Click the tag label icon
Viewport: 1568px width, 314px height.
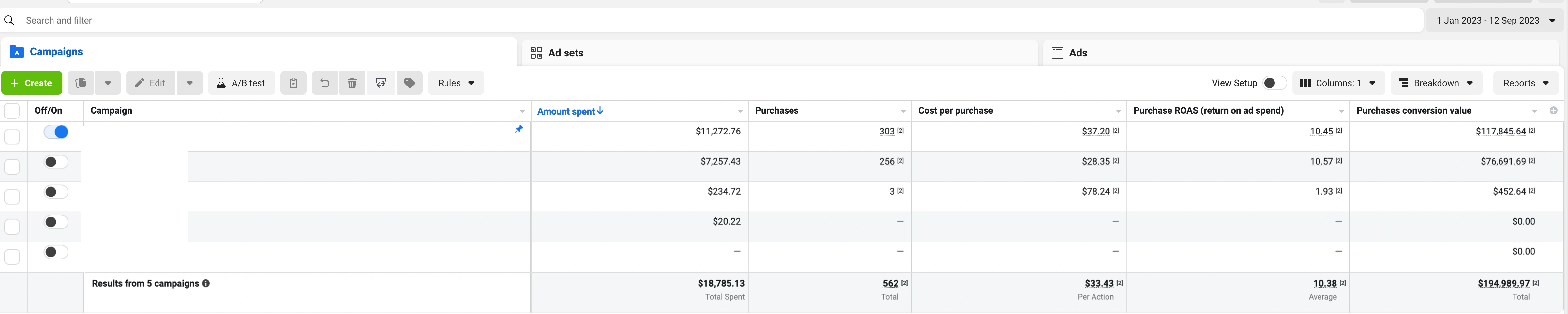tap(410, 83)
